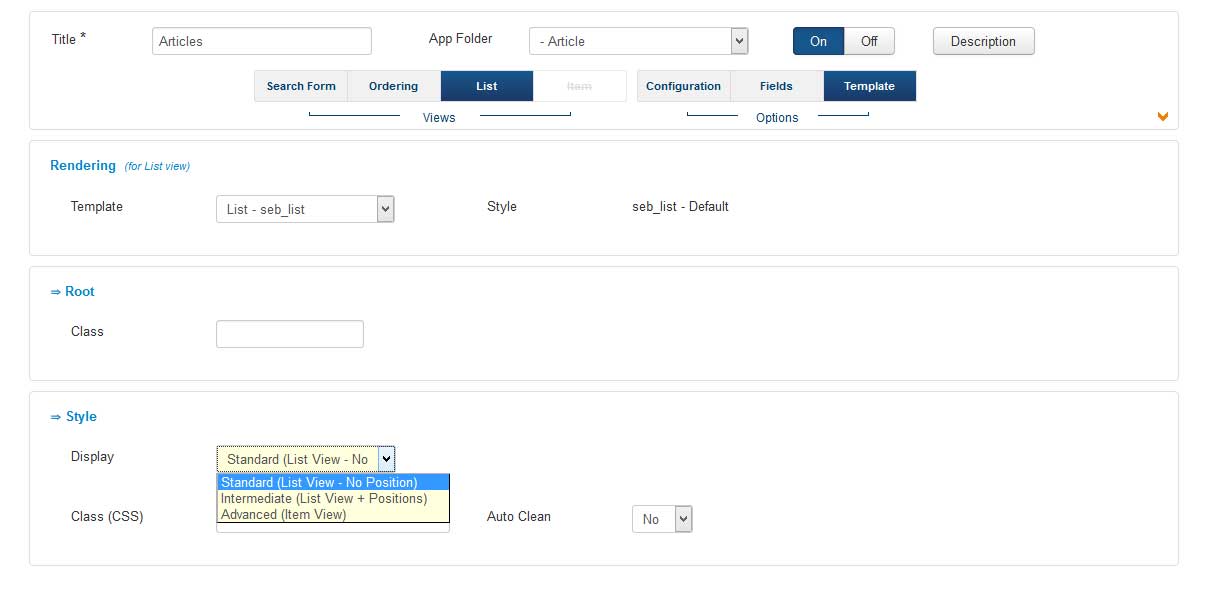Switch to the Ordering view tab
The width and height of the screenshot is (1207, 600).
tap(394, 86)
